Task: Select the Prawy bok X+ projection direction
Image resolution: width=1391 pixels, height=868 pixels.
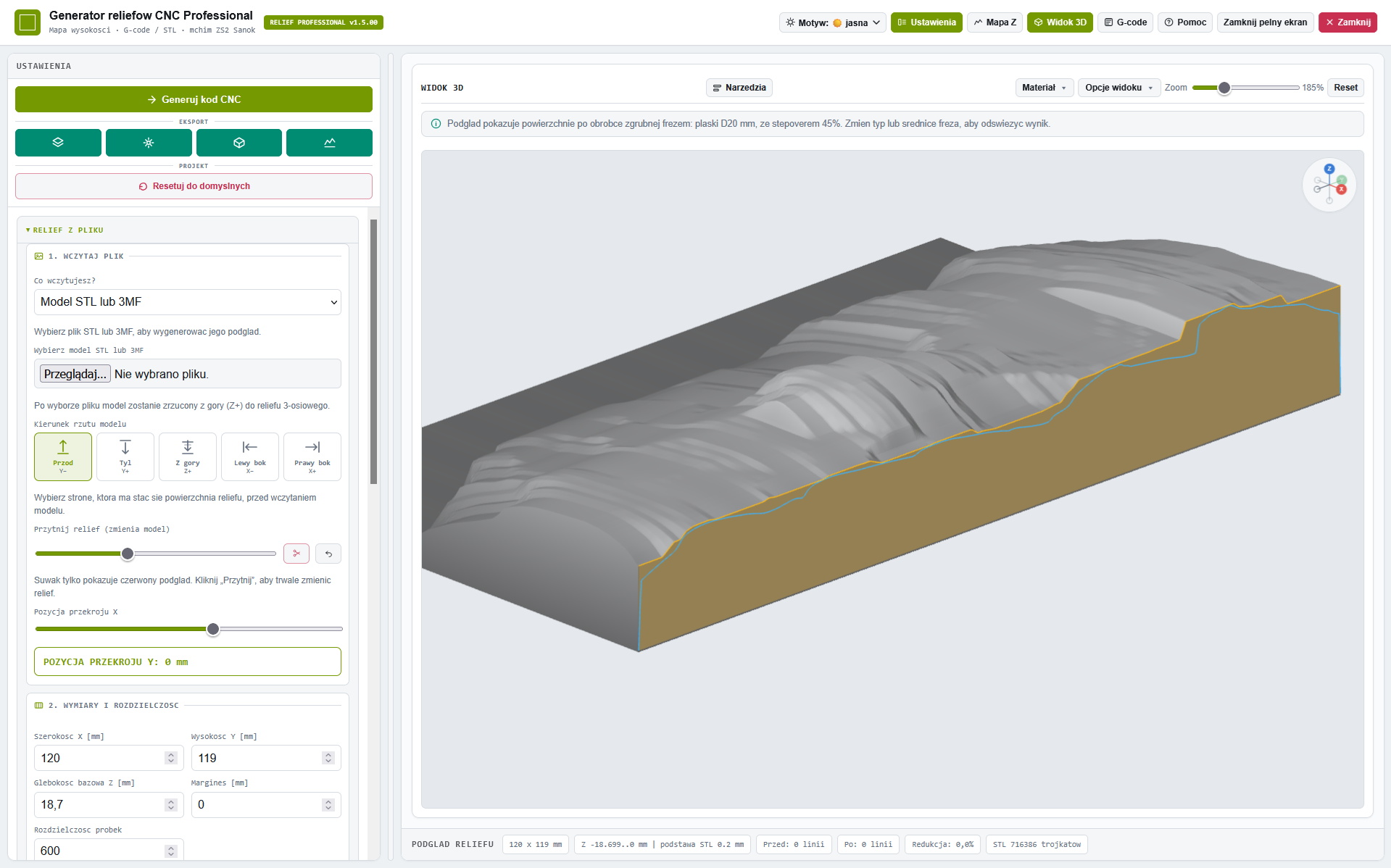Action: (x=312, y=456)
